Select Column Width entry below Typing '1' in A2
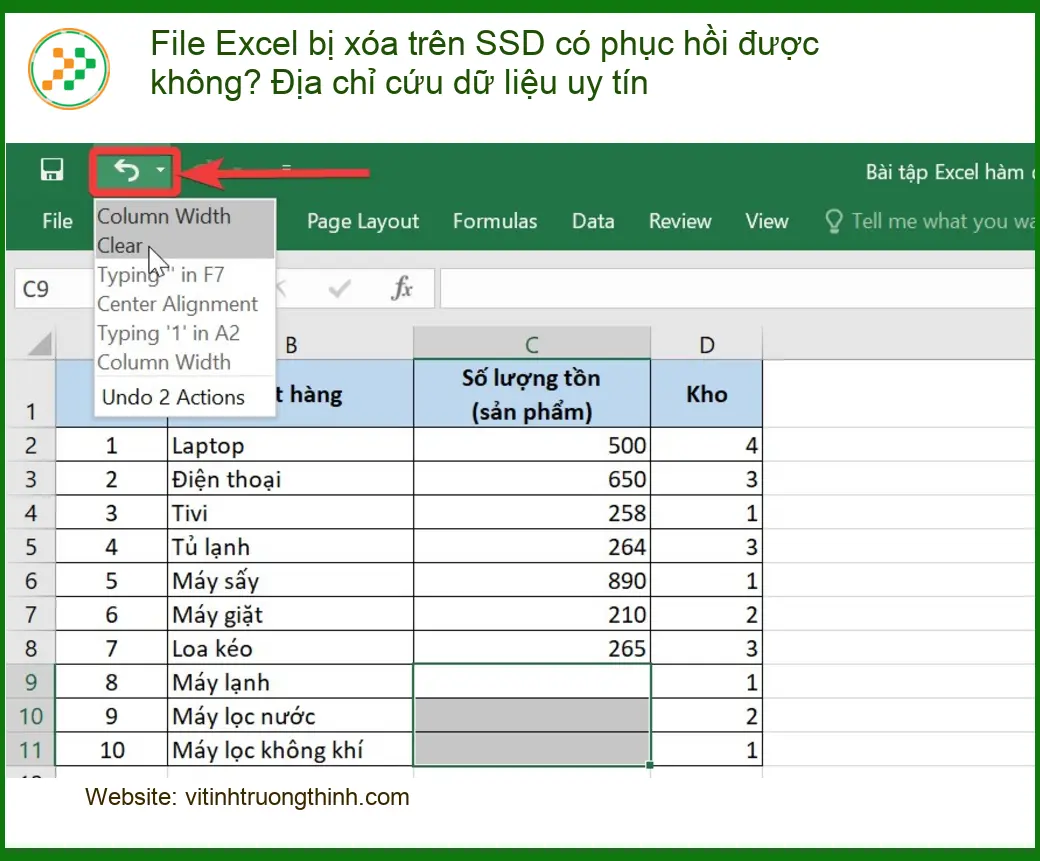Viewport: 1040px width, 861px height. point(185,362)
